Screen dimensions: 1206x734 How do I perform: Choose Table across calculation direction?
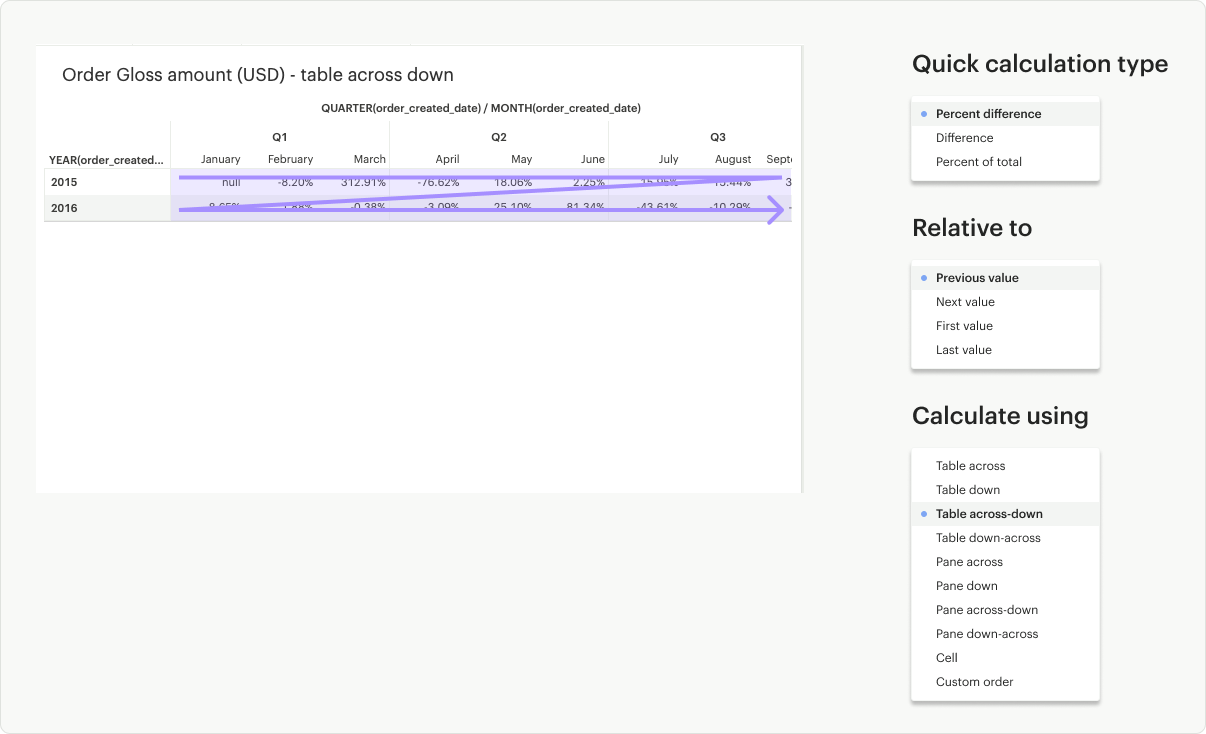point(970,466)
